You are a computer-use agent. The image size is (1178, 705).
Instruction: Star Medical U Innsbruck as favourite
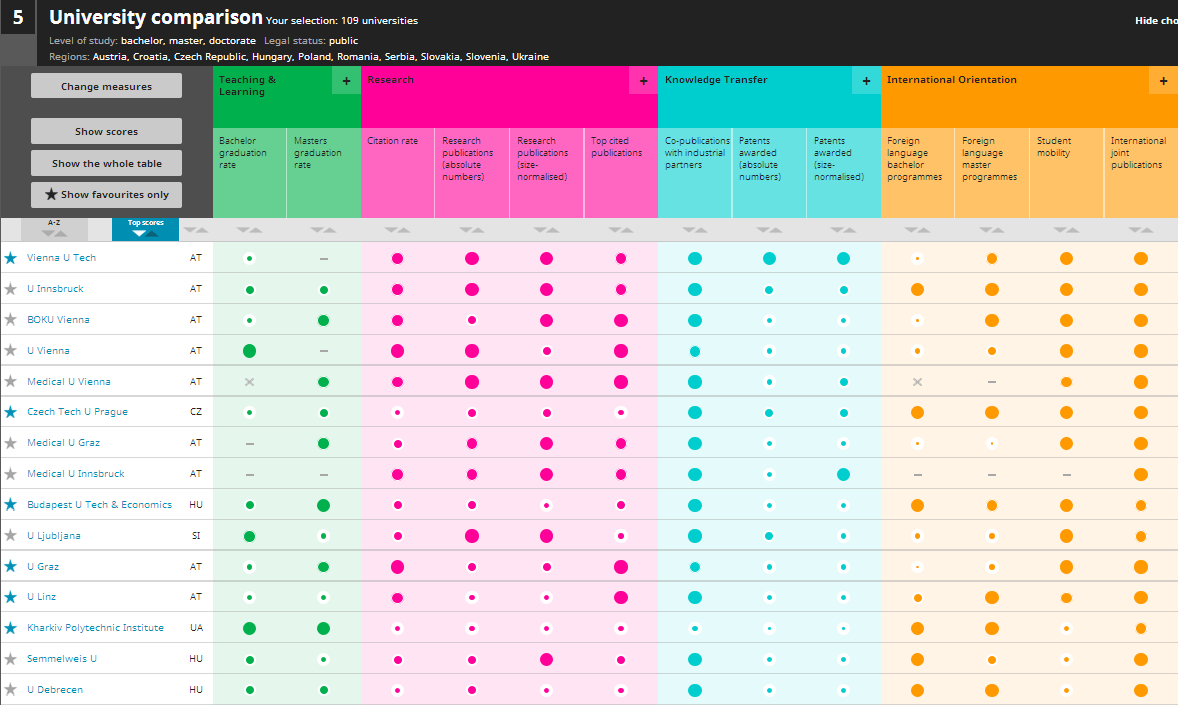coord(11,474)
